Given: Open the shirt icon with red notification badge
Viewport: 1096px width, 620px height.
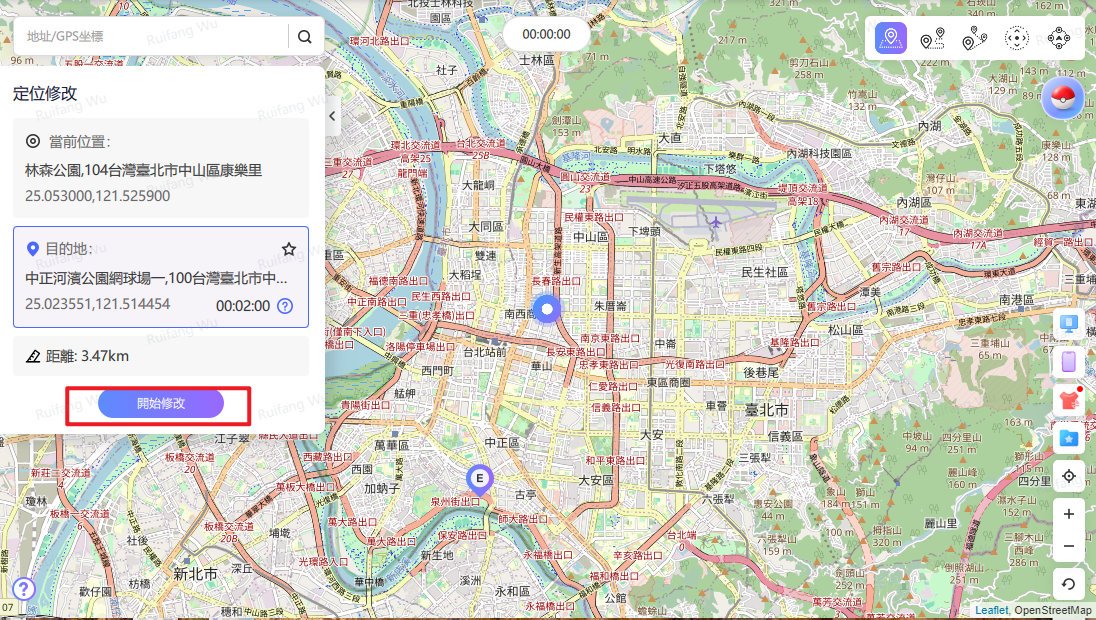Looking at the screenshot, I should click(x=1068, y=399).
